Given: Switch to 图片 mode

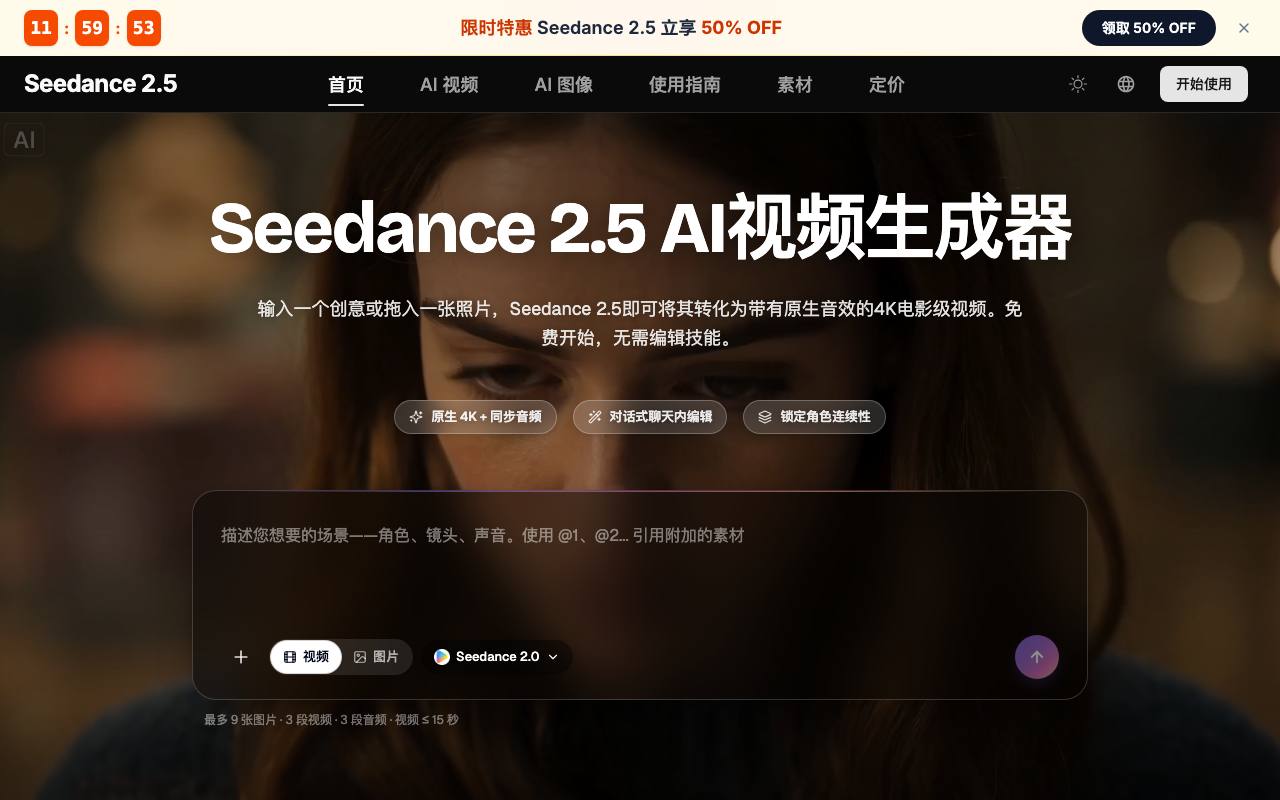Looking at the screenshot, I should coord(376,657).
